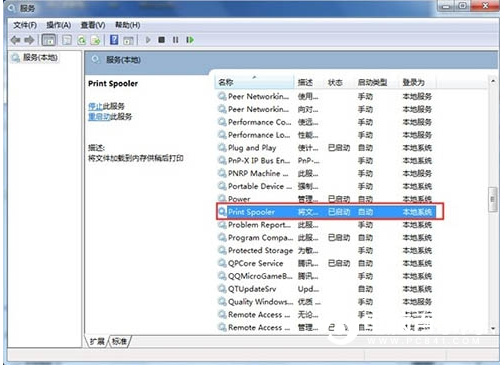Pause the service with the pause icon
This screenshot has width=500, height=366.
click(x=176, y=40)
